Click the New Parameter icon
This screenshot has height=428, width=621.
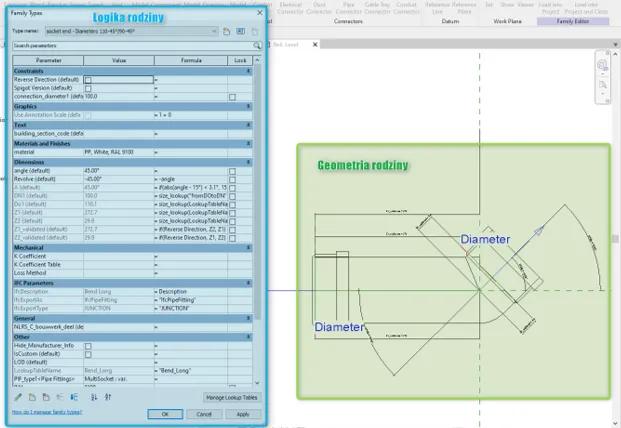pos(31,397)
